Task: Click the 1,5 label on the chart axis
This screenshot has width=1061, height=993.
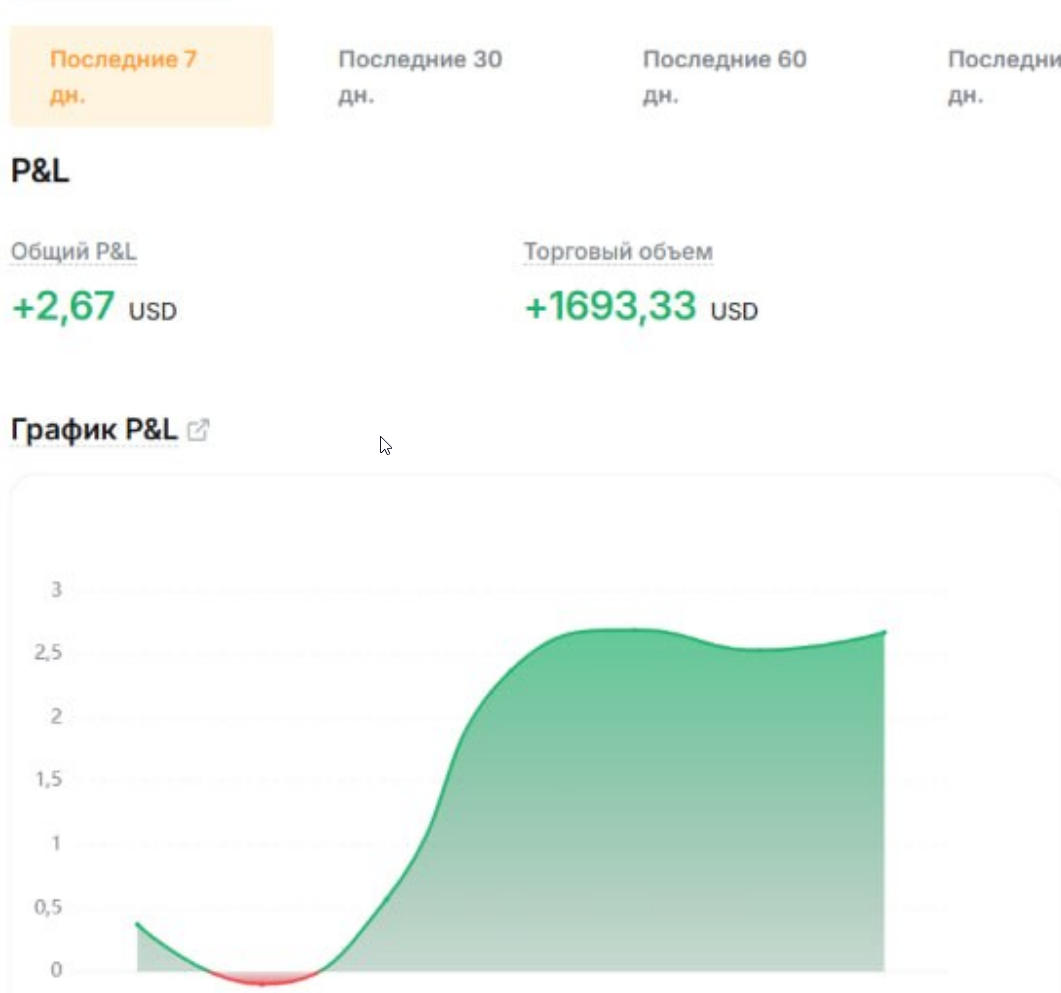Action: (x=48, y=779)
